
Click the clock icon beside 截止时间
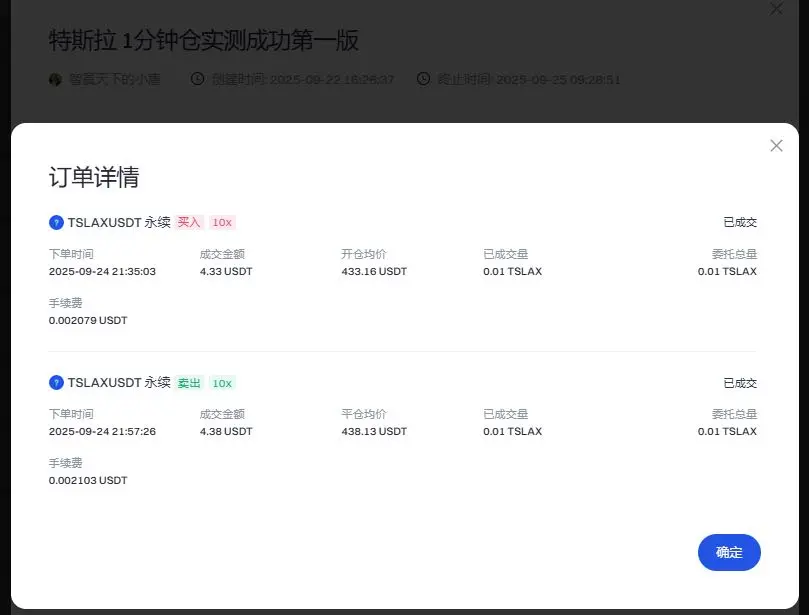tap(423, 79)
